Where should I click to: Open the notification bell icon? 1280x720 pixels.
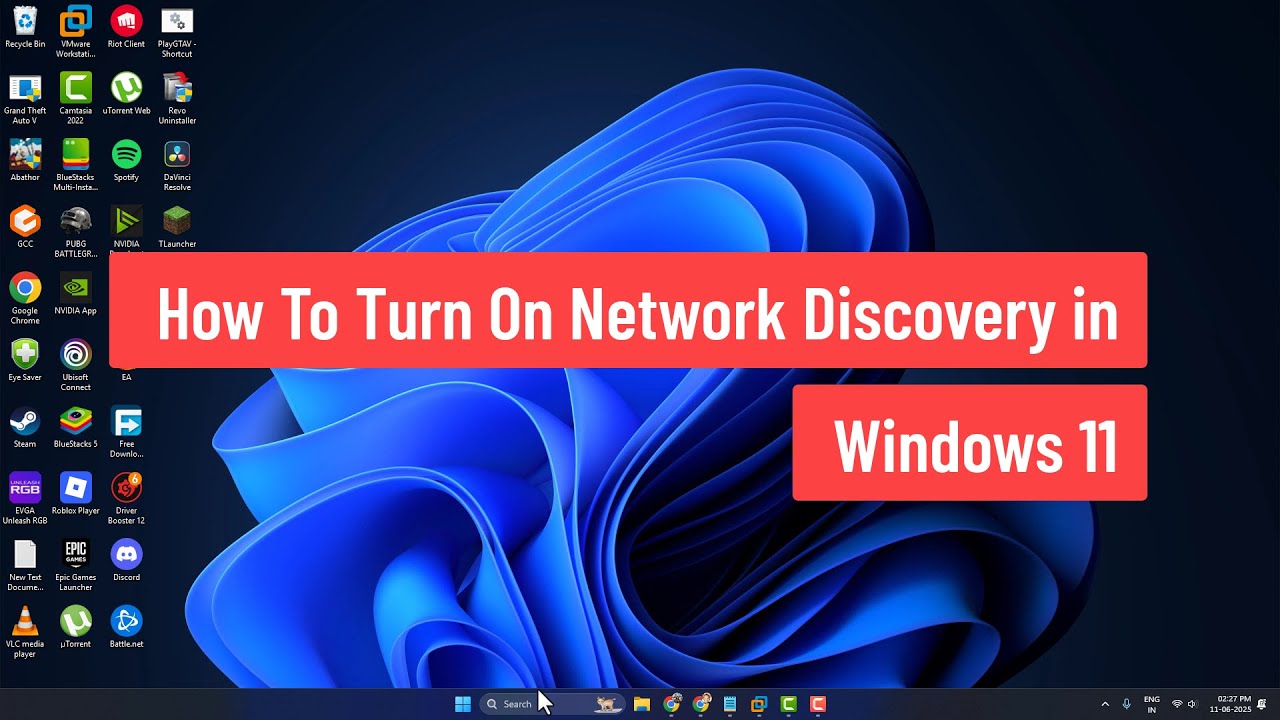click(1263, 704)
